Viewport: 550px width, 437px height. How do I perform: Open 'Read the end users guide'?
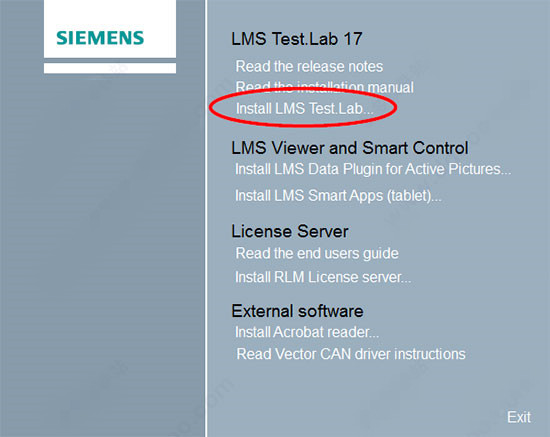click(x=317, y=253)
